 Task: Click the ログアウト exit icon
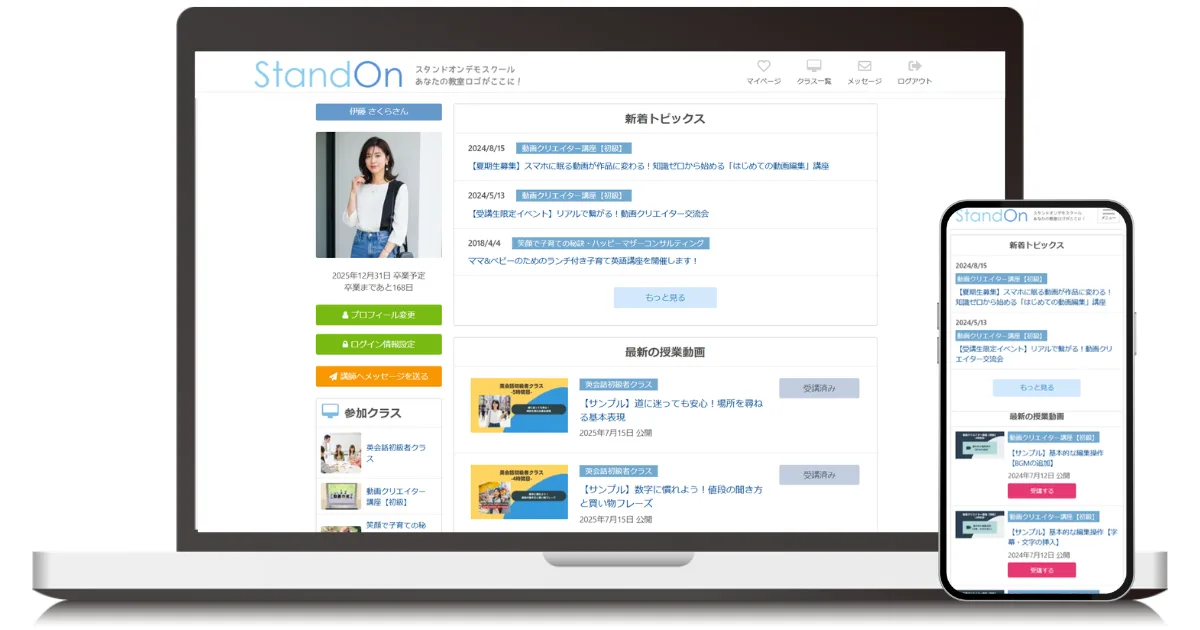914,67
